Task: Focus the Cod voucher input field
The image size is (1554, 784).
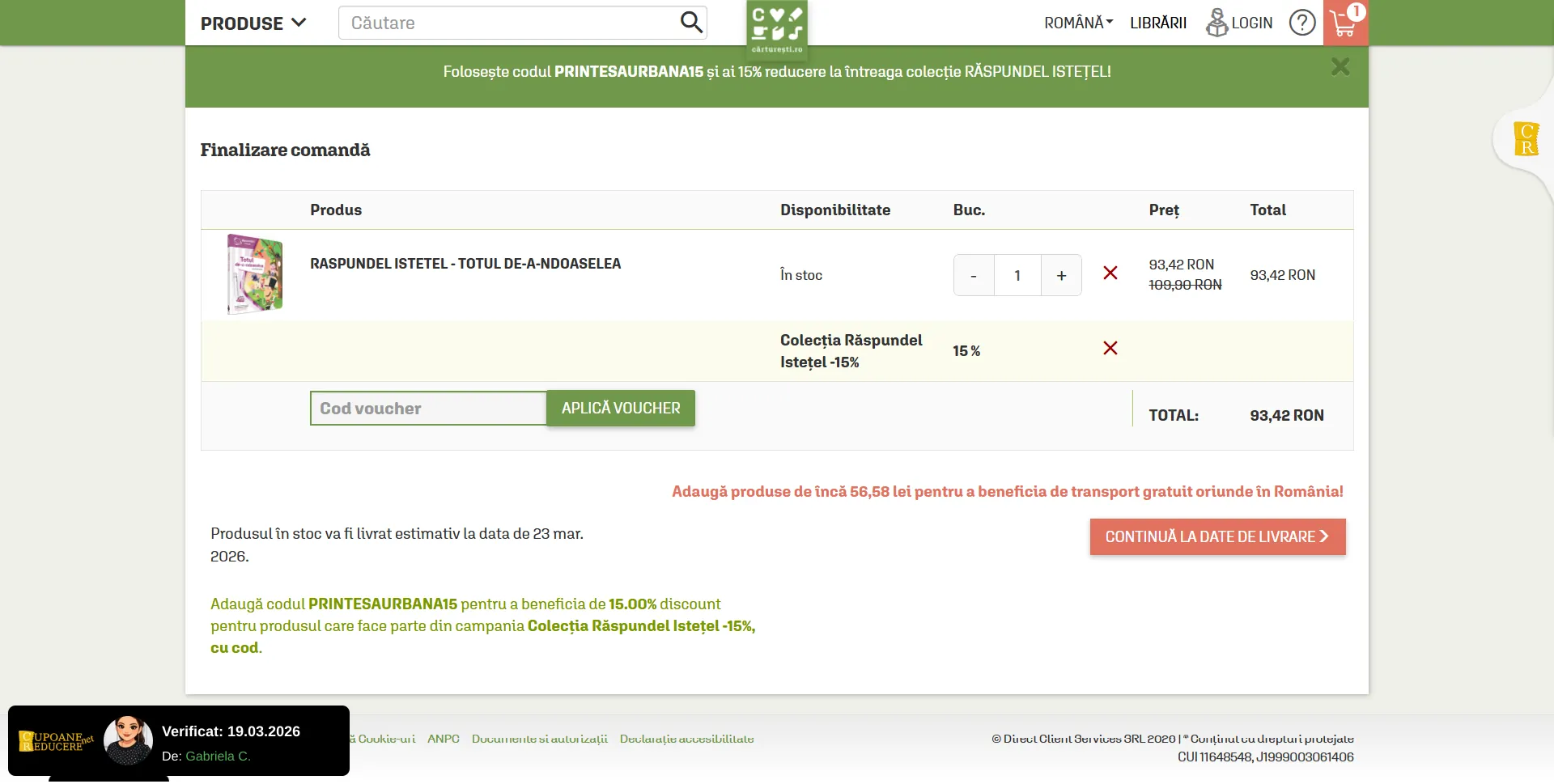Action: (x=428, y=409)
